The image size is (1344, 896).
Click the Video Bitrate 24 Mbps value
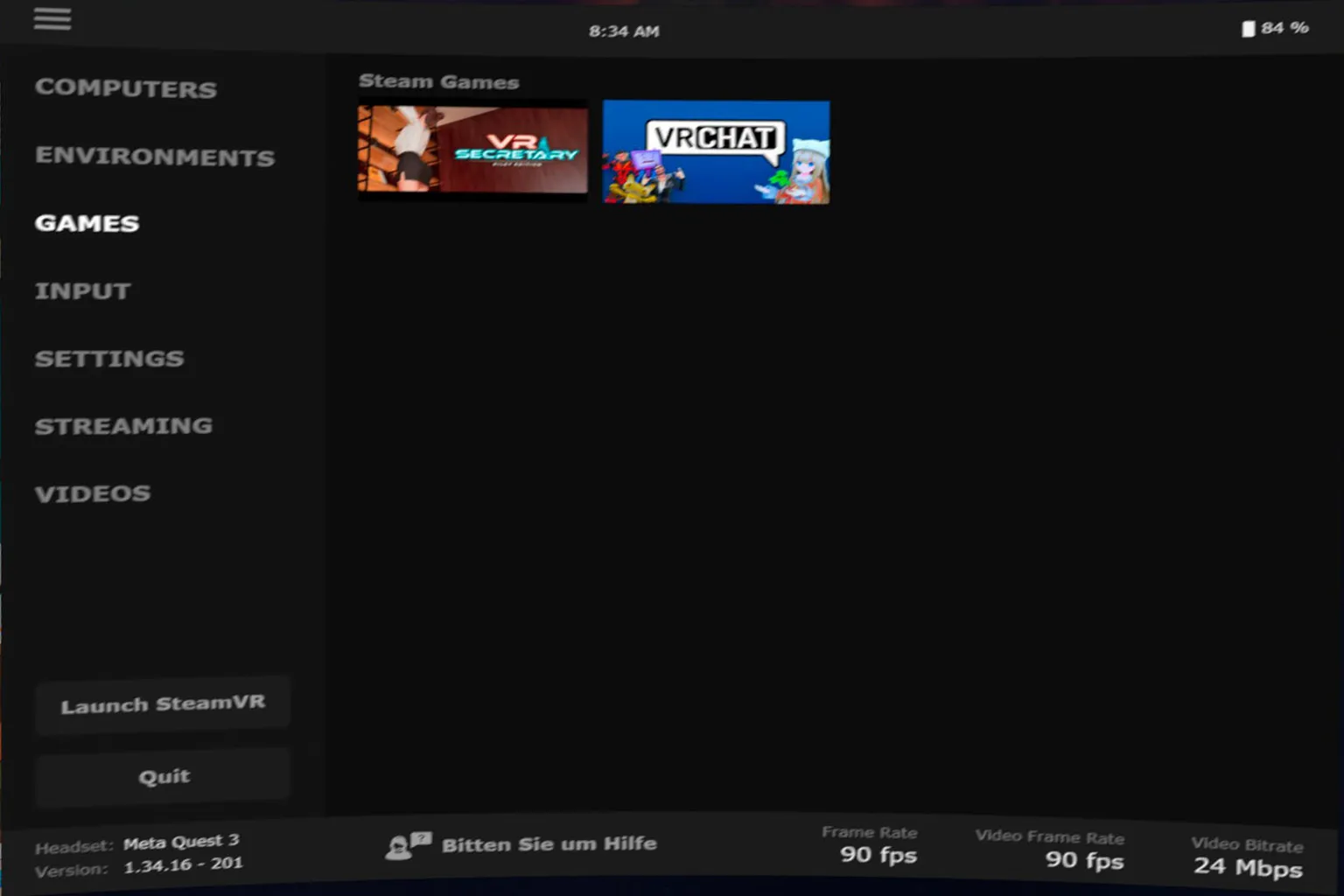(x=1248, y=867)
